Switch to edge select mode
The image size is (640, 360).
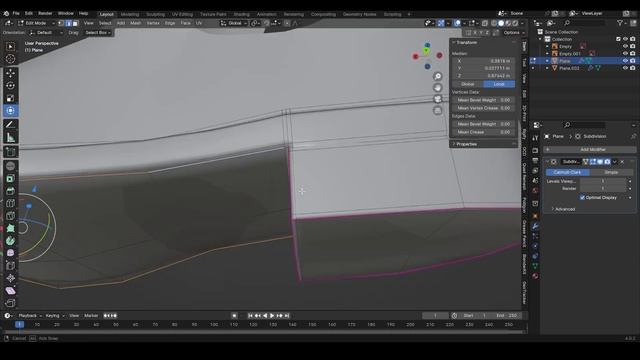68,23
